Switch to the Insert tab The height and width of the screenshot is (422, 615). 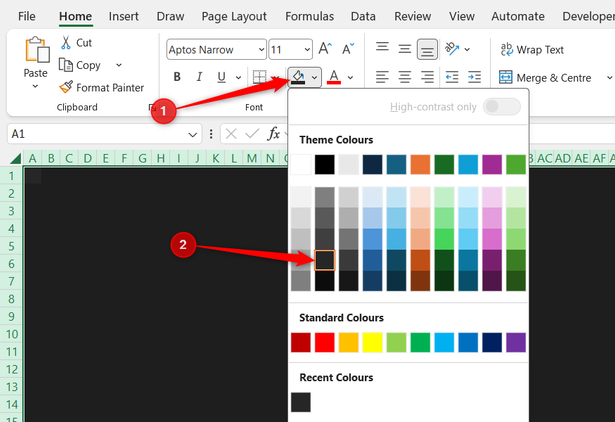click(x=124, y=16)
